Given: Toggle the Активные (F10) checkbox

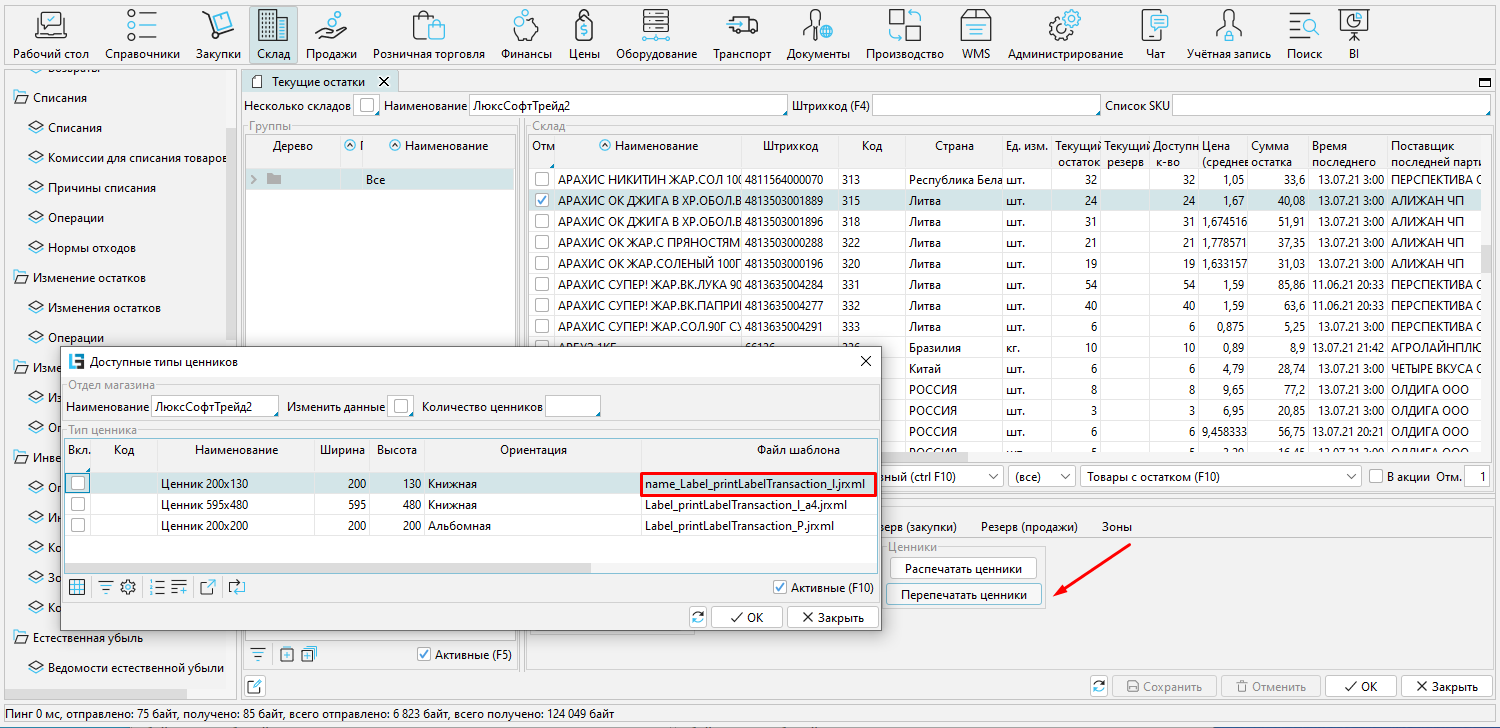Looking at the screenshot, I should tap(780, 588).
